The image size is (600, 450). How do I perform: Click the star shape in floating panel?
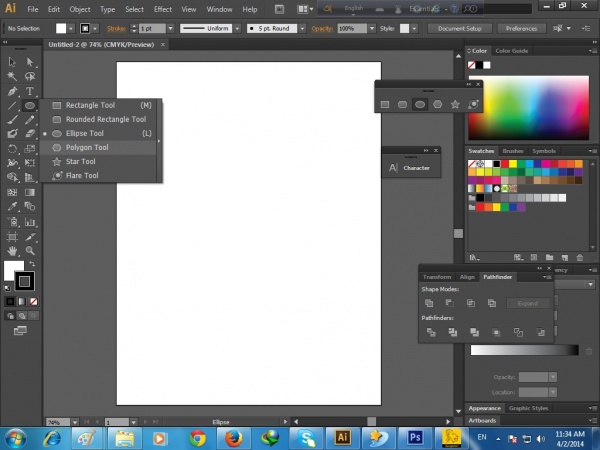pyautogui.click(x=455, y=104)
